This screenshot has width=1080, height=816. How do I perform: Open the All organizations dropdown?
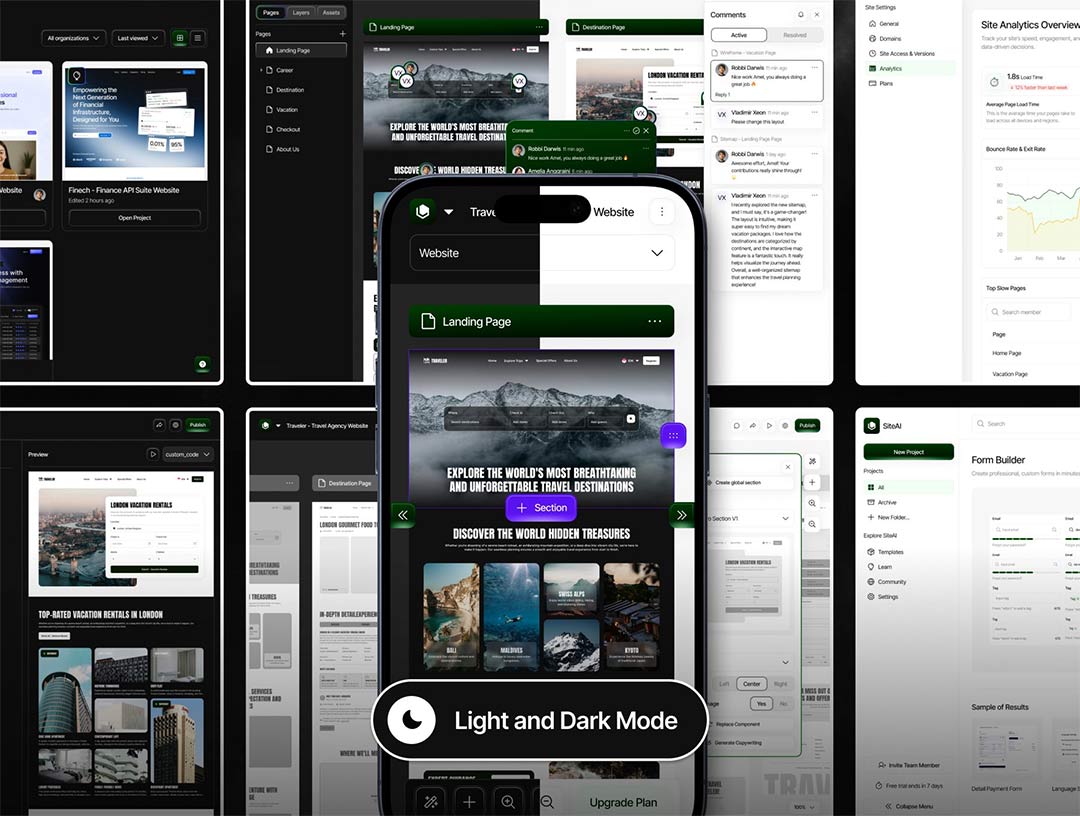pyautogui.click(x=74, y=38)
